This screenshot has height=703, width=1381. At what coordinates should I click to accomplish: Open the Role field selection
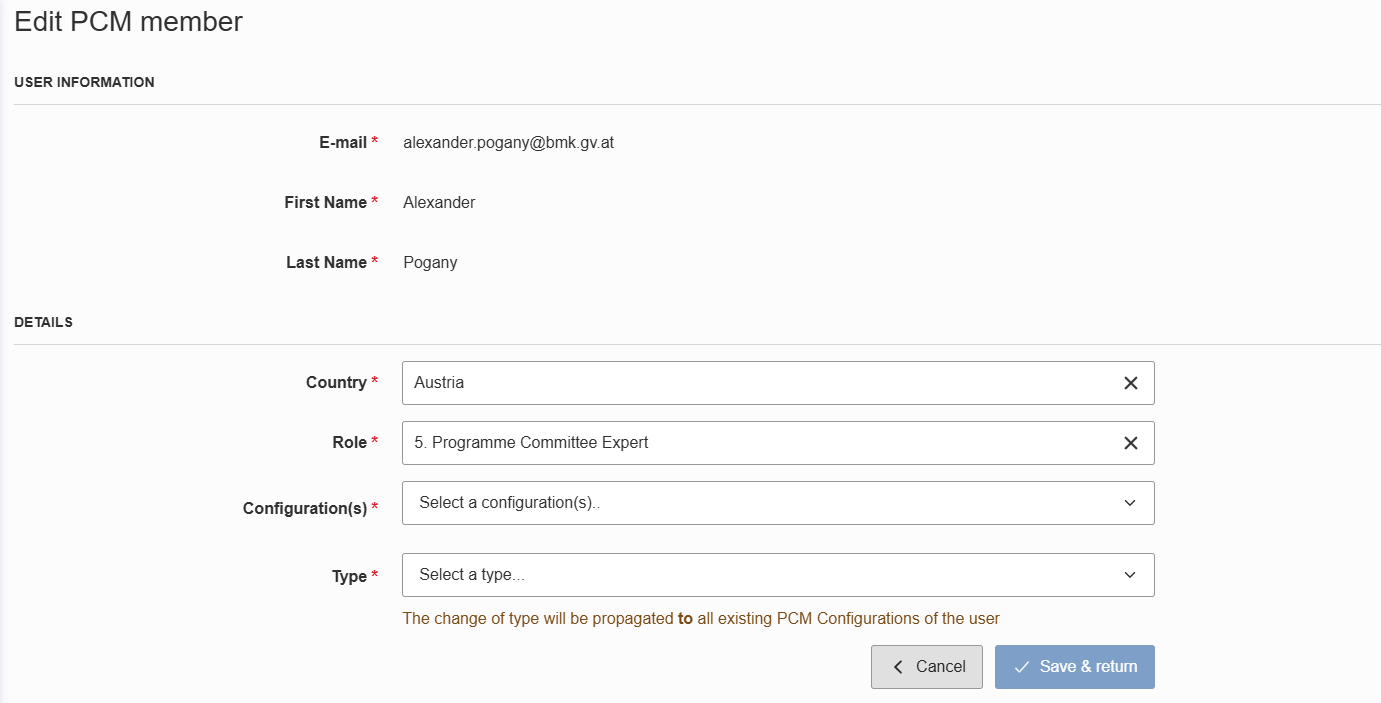(x=778, y=443)
